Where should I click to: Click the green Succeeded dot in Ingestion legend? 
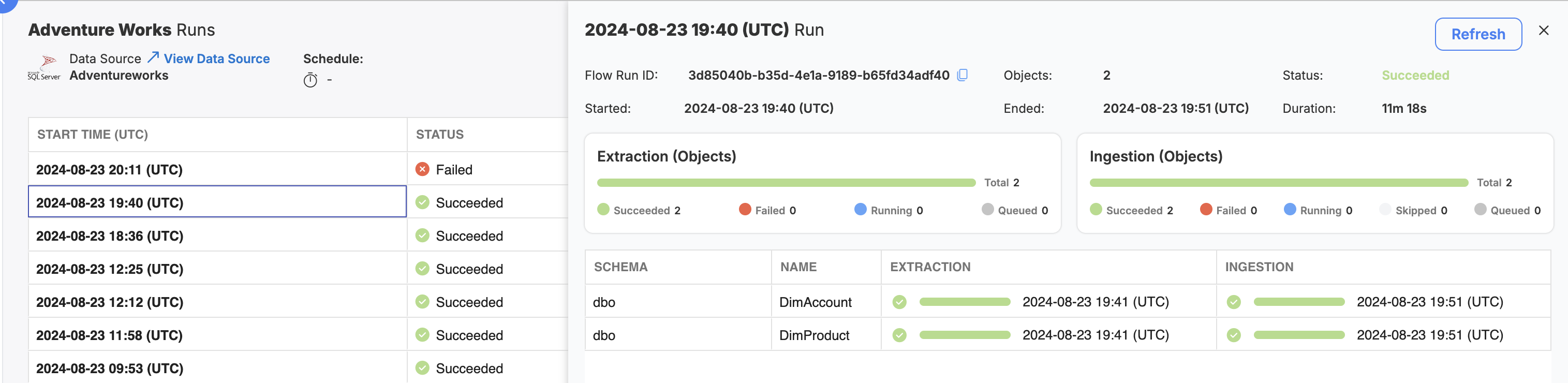tap(1096, 210)
